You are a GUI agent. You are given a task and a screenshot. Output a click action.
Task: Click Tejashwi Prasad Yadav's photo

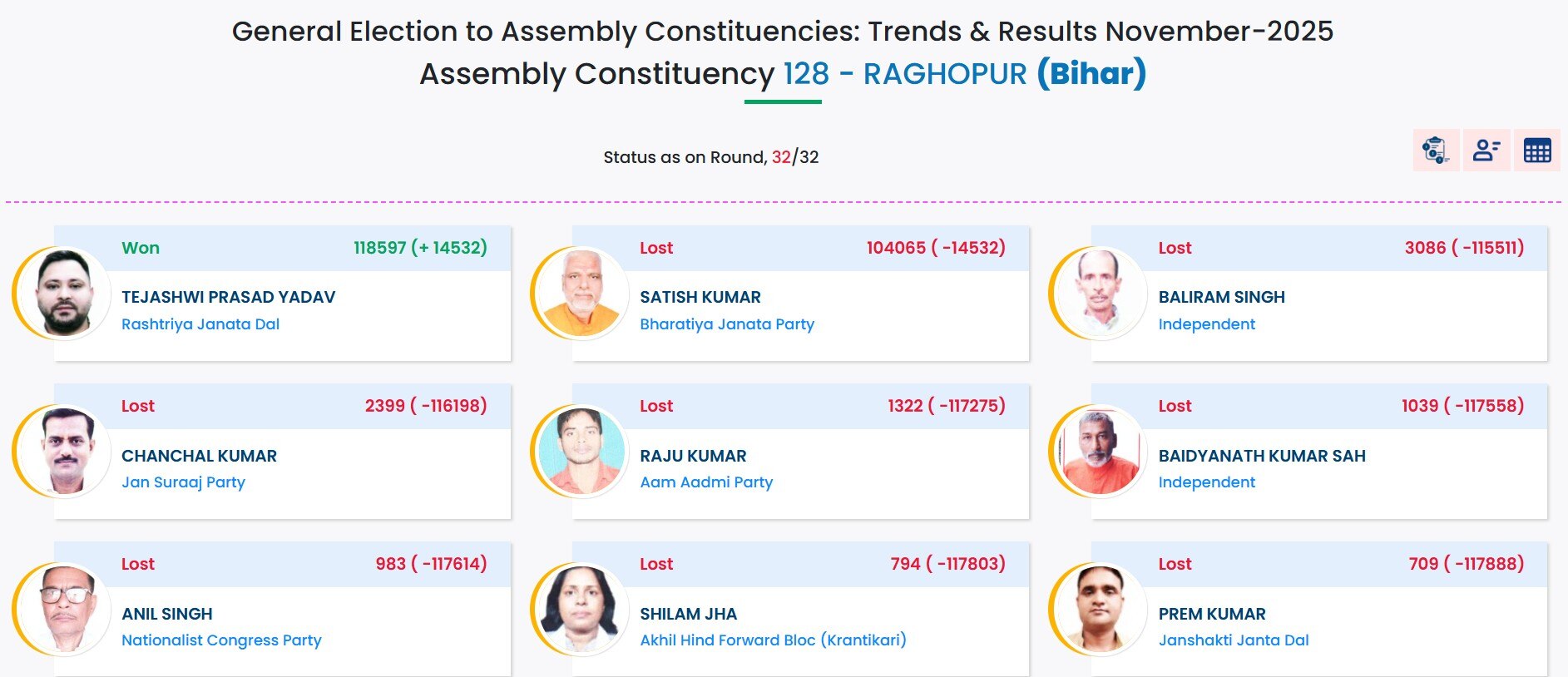click(x=64, y=294)
